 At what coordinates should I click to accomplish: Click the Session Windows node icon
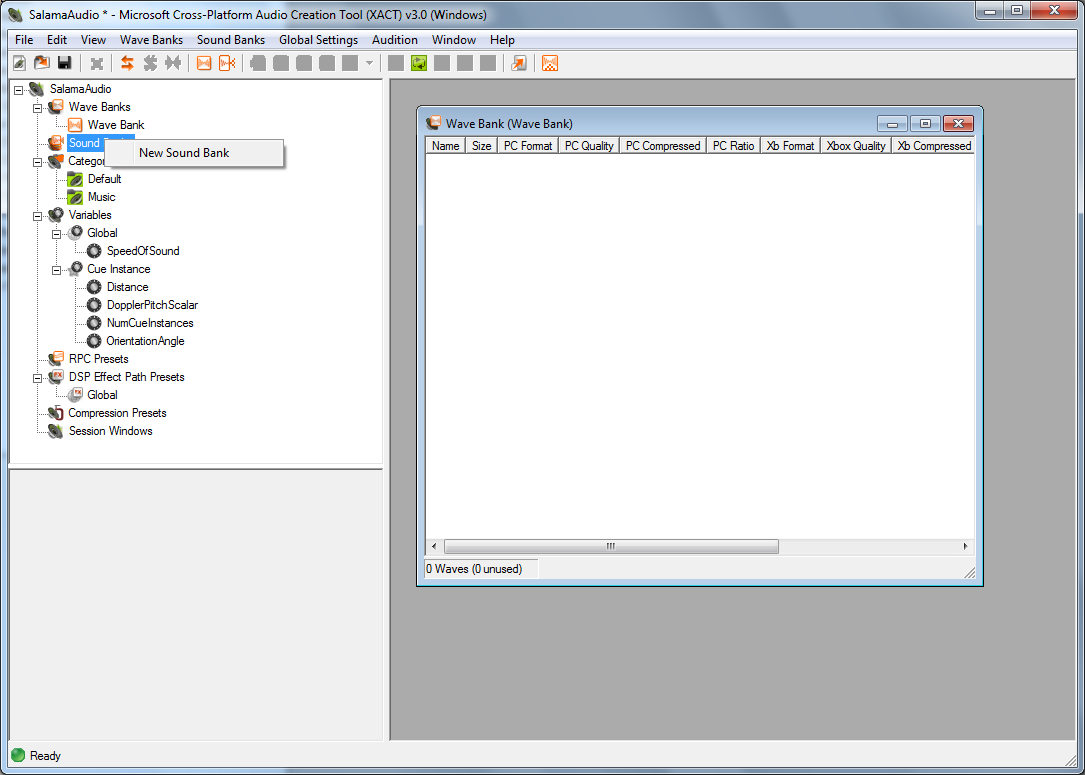[55, 431]
